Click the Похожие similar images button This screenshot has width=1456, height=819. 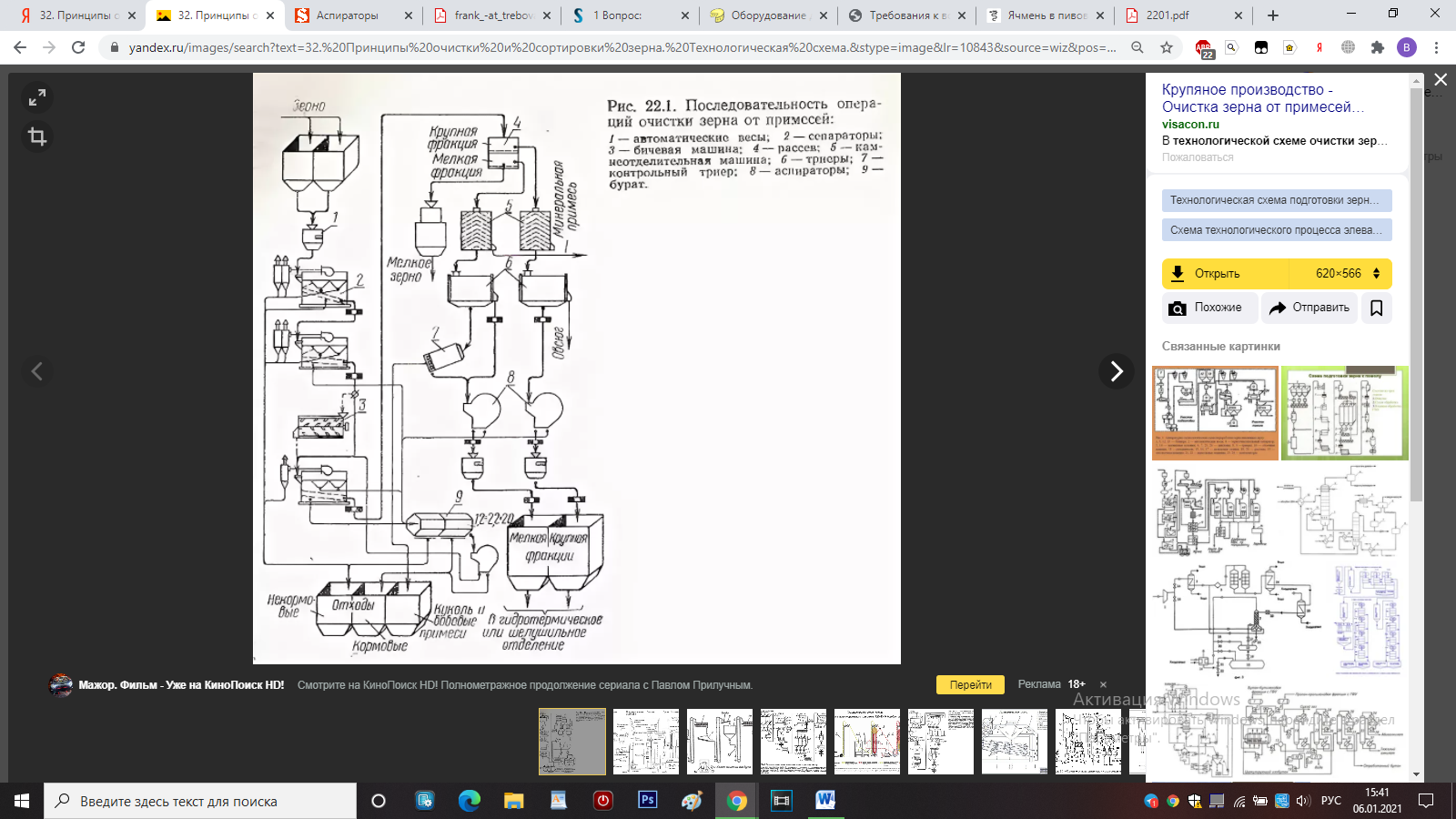(1209, 308)
